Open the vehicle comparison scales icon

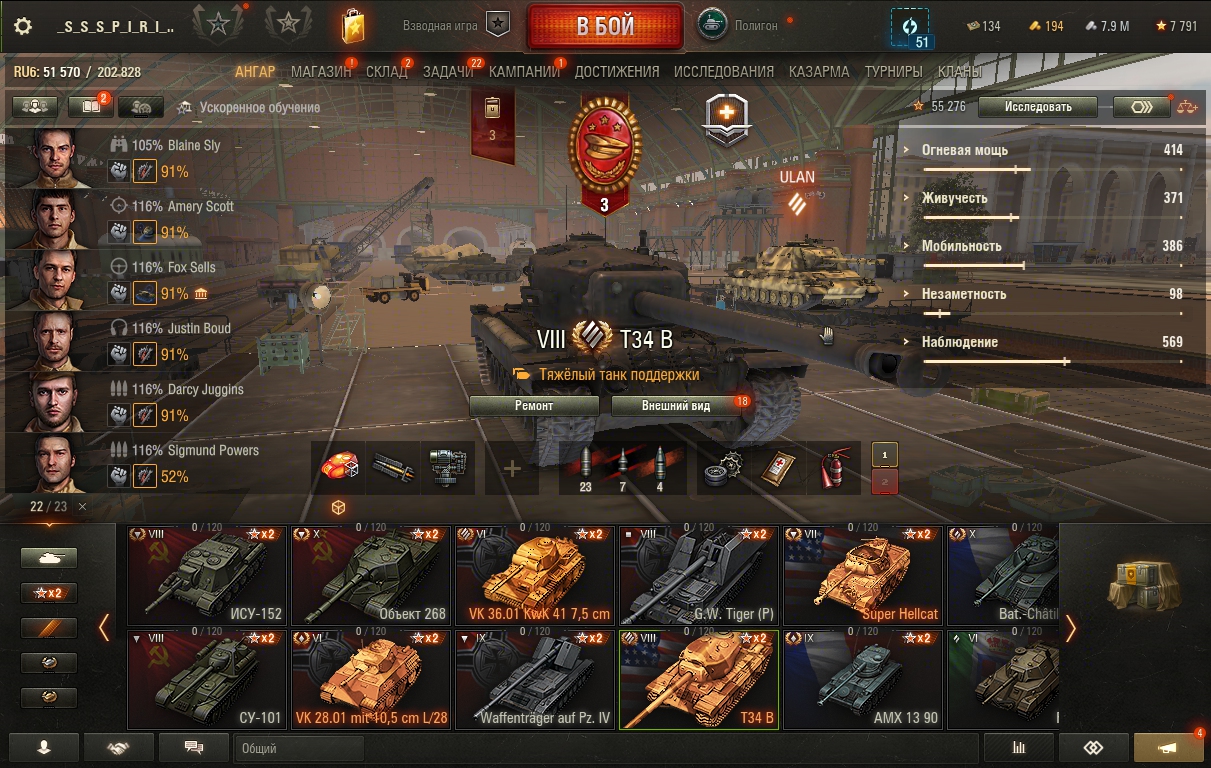pyautogui.click(x=1187, y=106)
